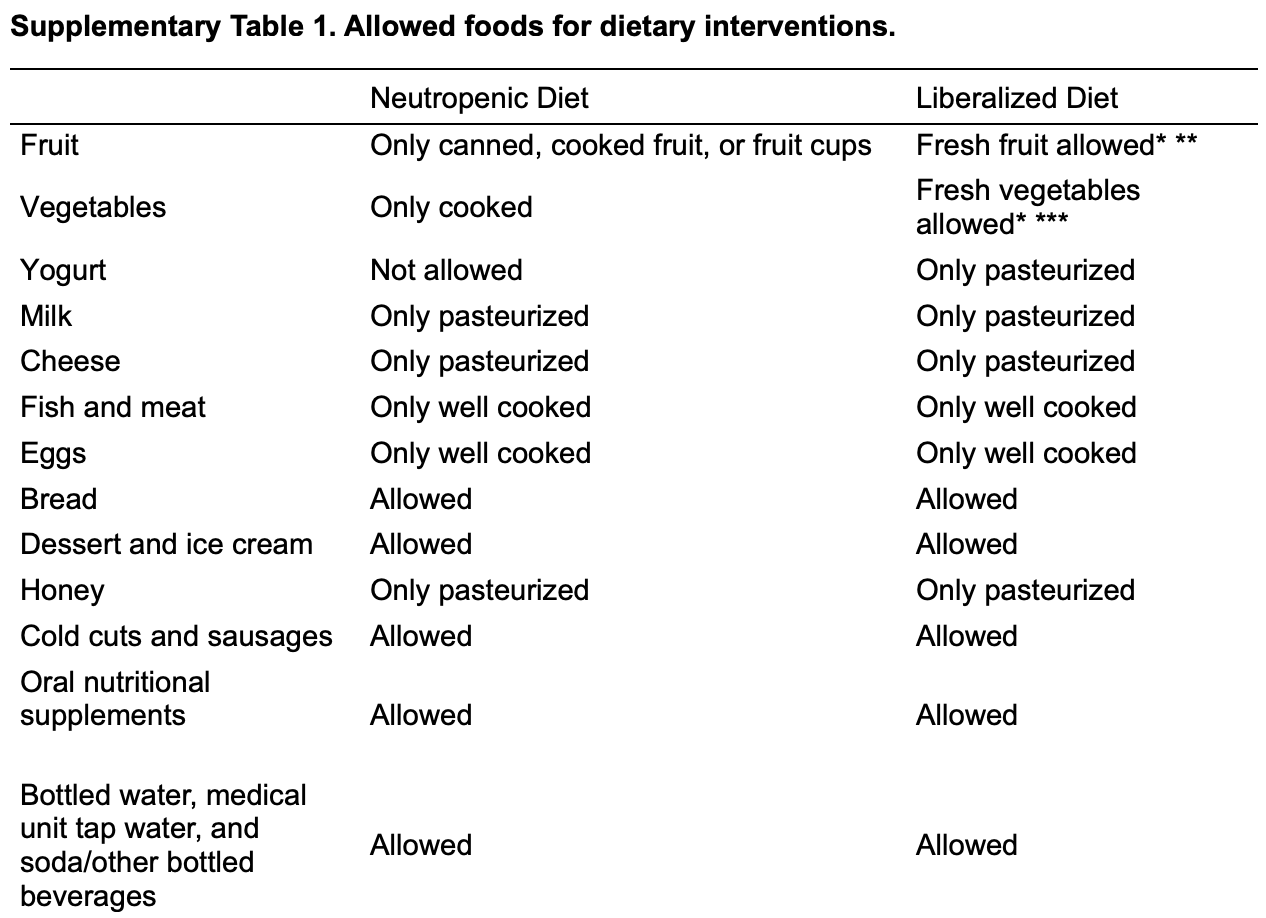
Task: Click 'Only canned, cooked fruit, or fruit cups'
Action: 620,146
